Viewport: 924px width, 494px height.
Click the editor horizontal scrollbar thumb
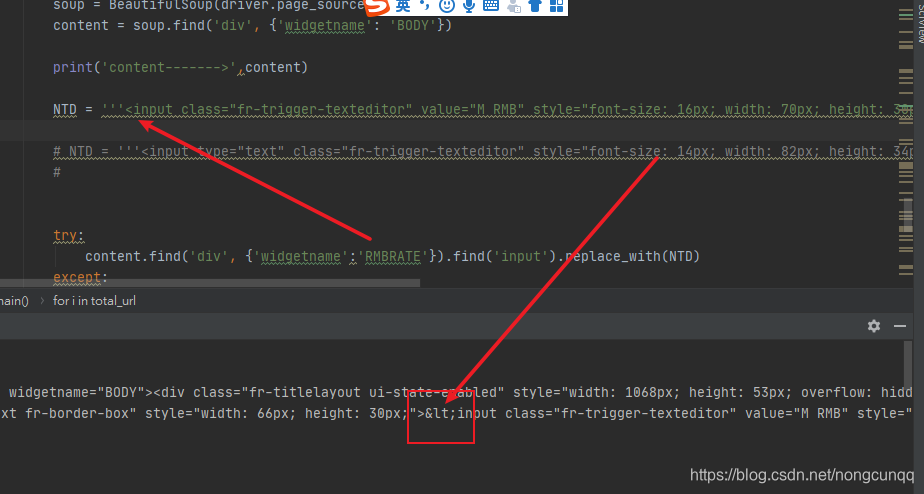point(210,283)
